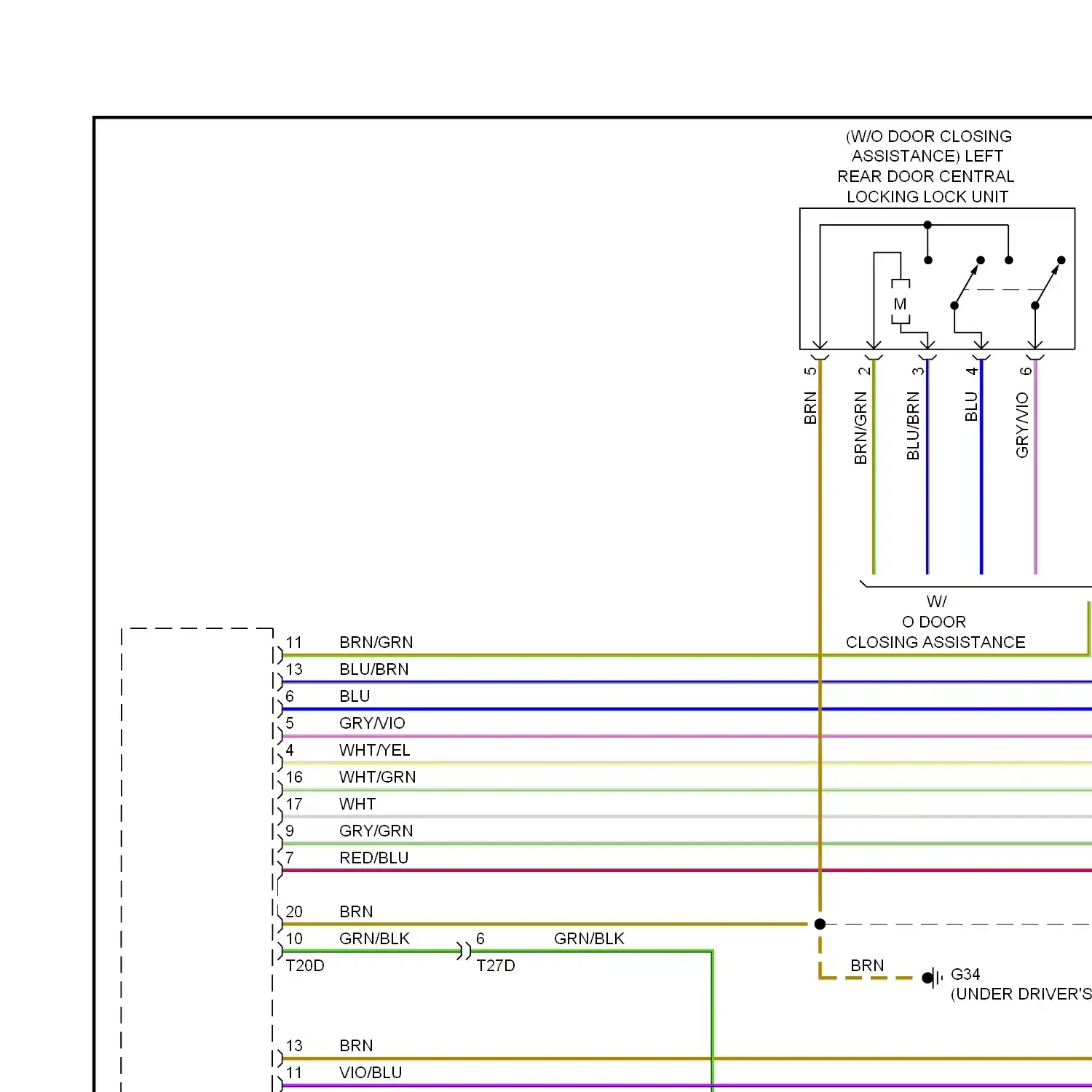Select pin number 6 next to T27D GRN/BLK

click(x=480, y=938)
